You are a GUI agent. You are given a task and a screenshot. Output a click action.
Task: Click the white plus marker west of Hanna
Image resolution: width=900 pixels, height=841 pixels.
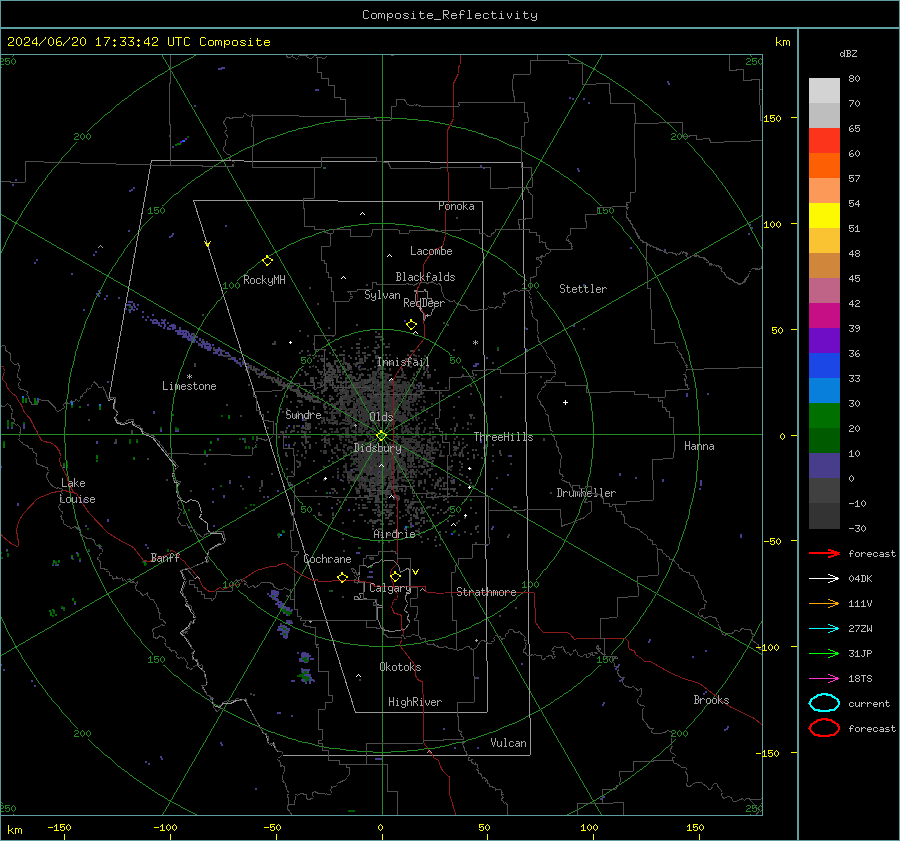click(x=565, y=402)
